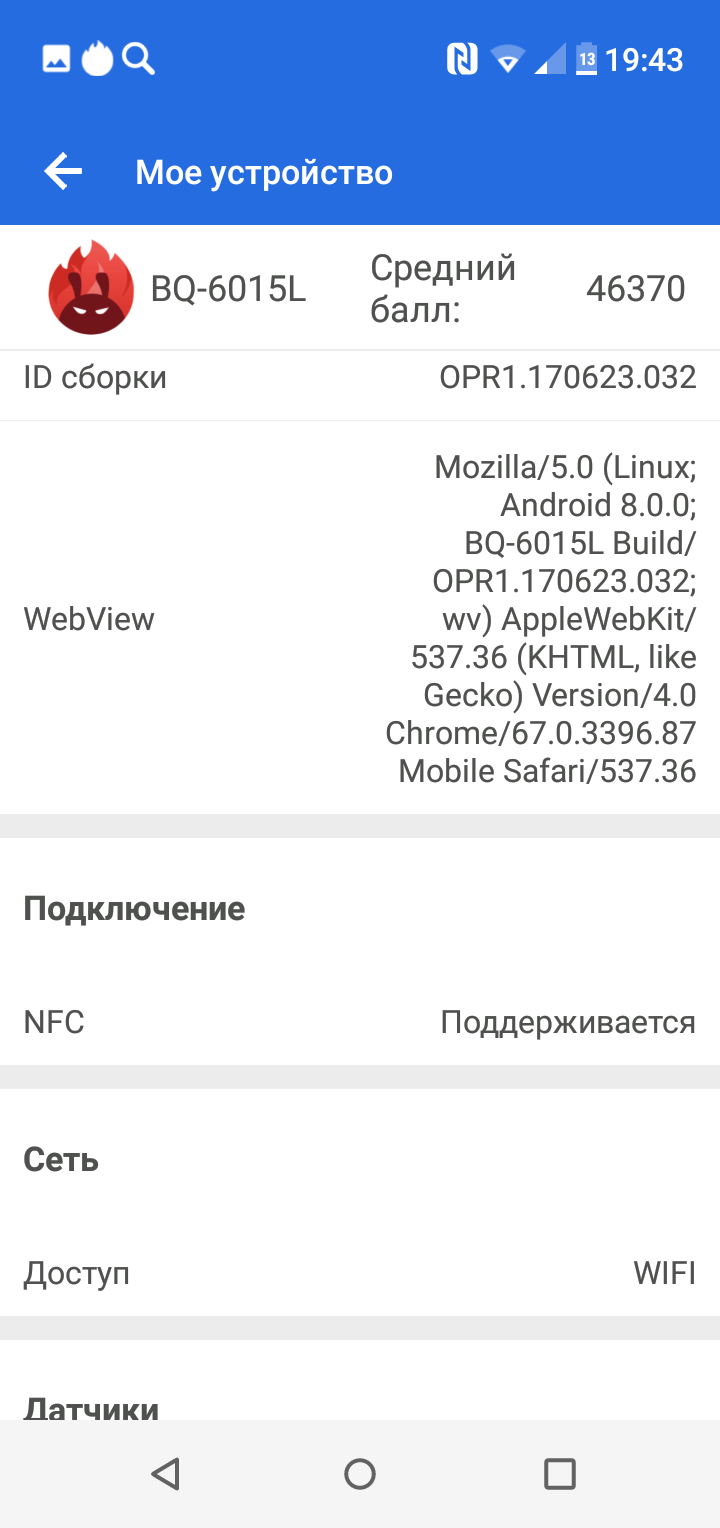Tap the search magnifier notification icon
Image resolution: width=720 pixels, height=1528 pixels.
tap(139, 60)
